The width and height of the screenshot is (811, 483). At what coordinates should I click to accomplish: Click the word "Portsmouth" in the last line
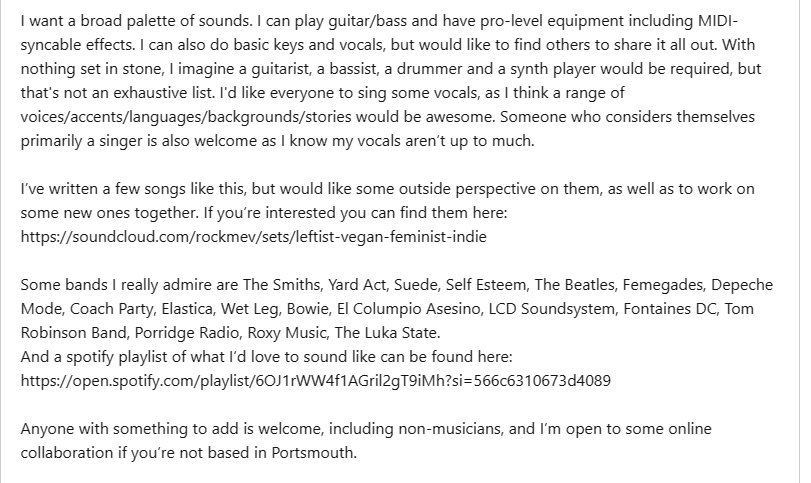pos(313,453)
